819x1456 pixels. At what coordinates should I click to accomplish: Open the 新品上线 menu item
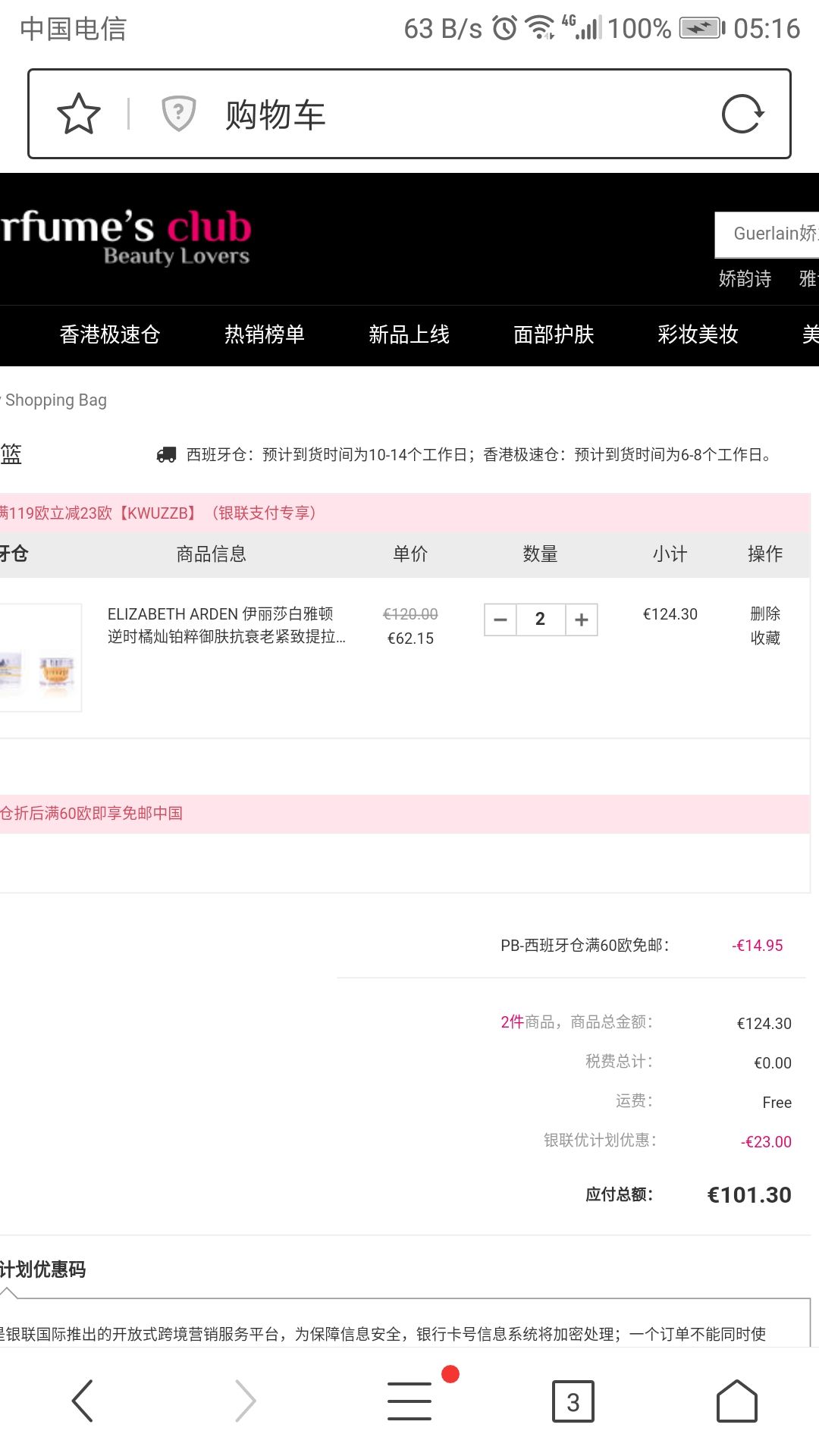pos(409,334)
